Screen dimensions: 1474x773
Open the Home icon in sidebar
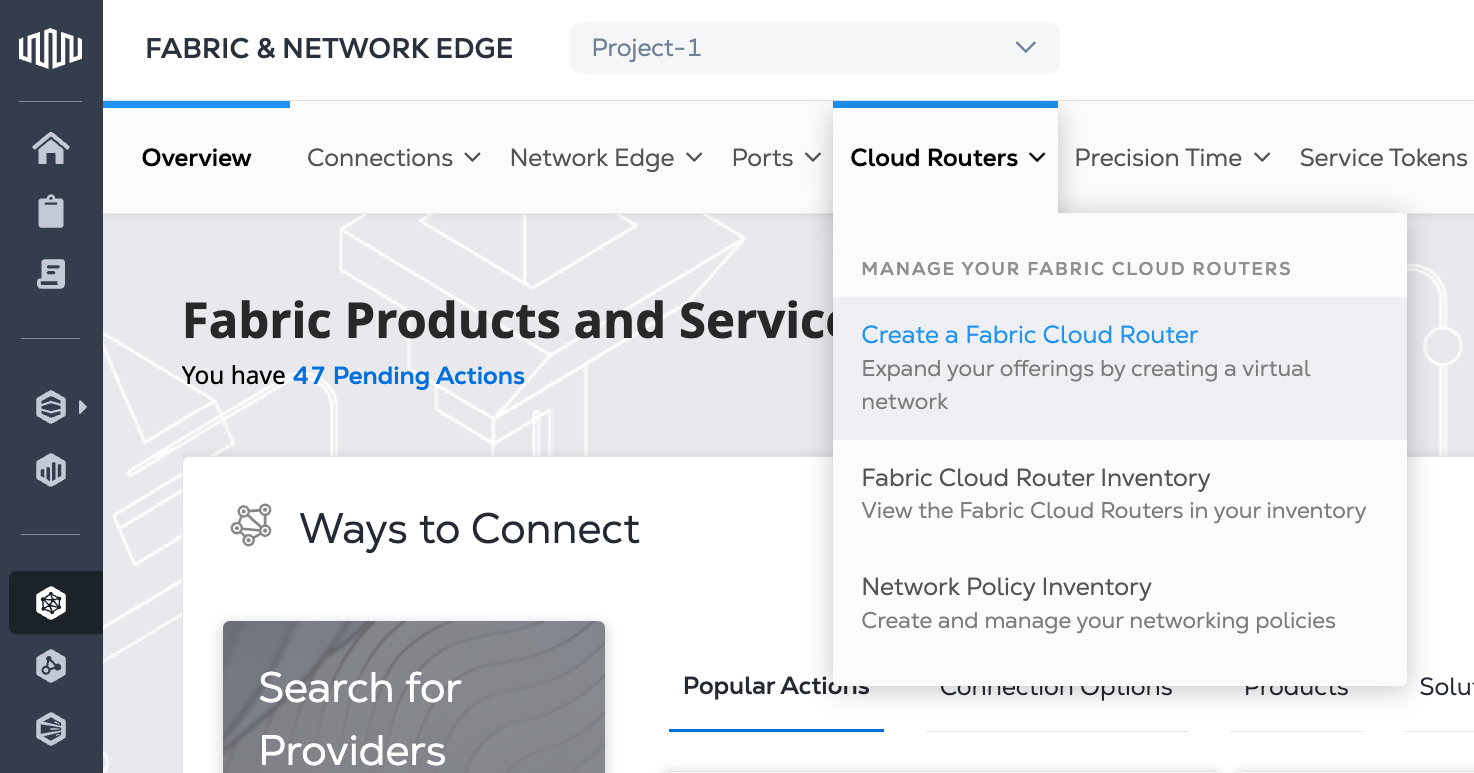tap(51, 149)
